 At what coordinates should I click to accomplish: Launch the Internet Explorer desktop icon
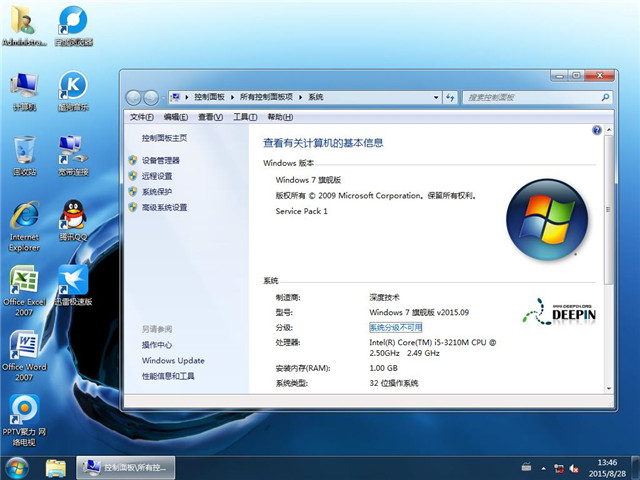(24, 226)
